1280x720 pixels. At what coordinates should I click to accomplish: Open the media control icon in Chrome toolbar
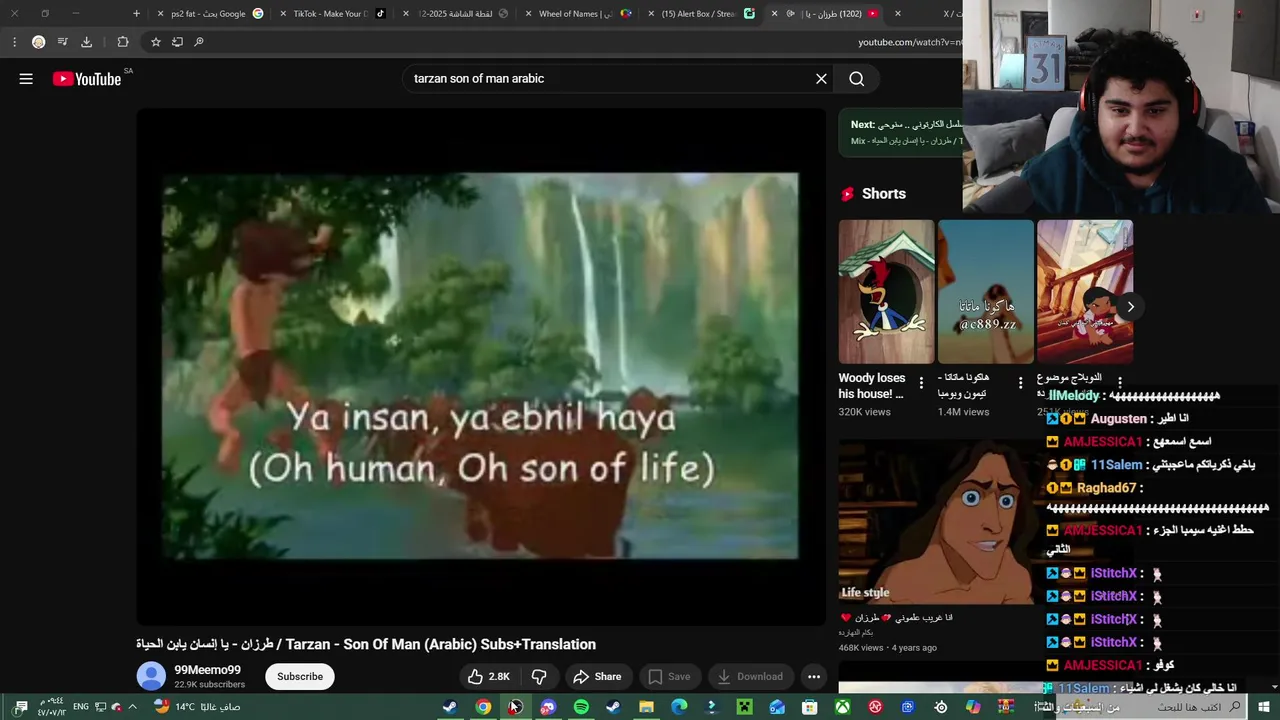point(62,42)
